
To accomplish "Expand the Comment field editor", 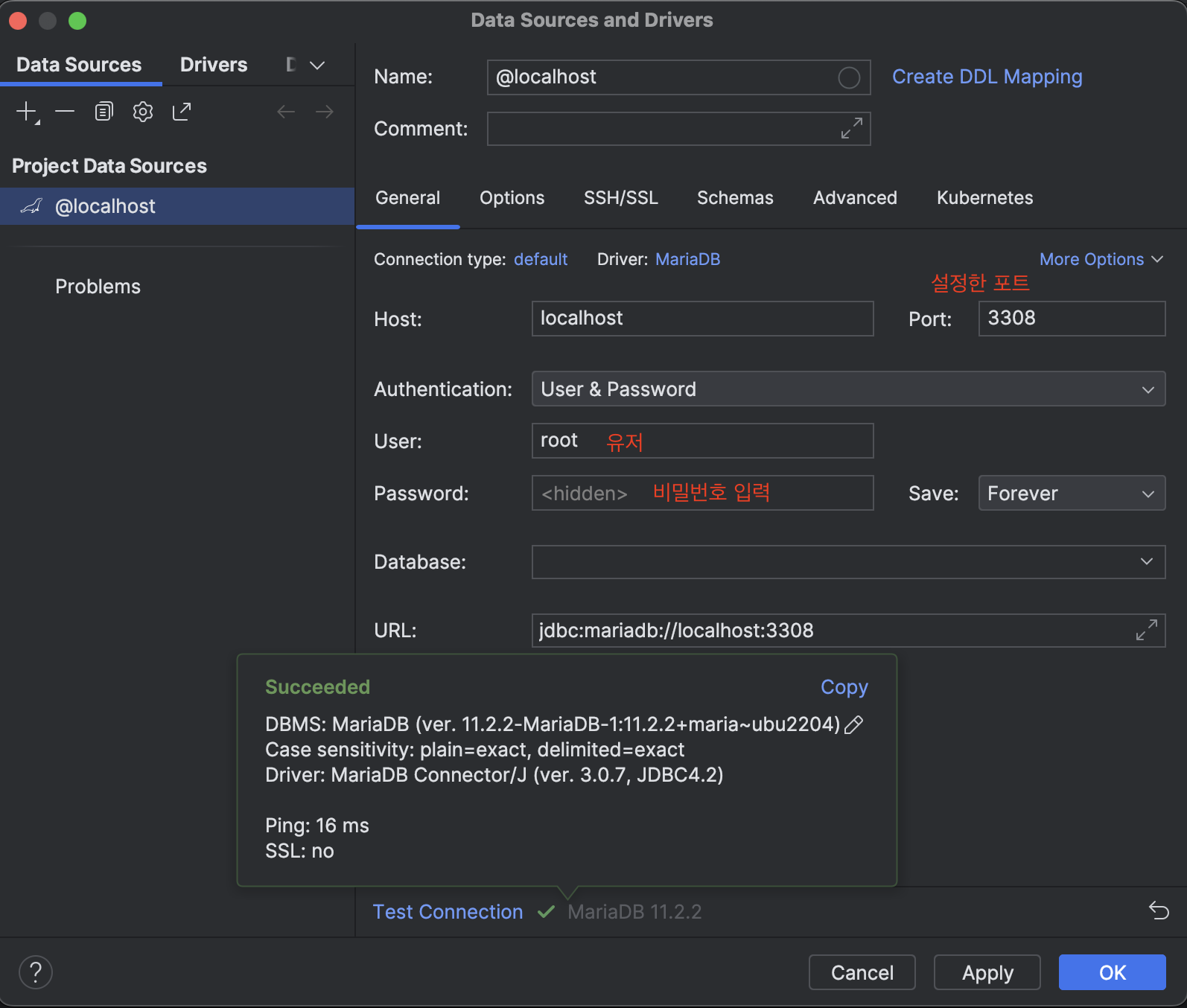I will (851, 128).
